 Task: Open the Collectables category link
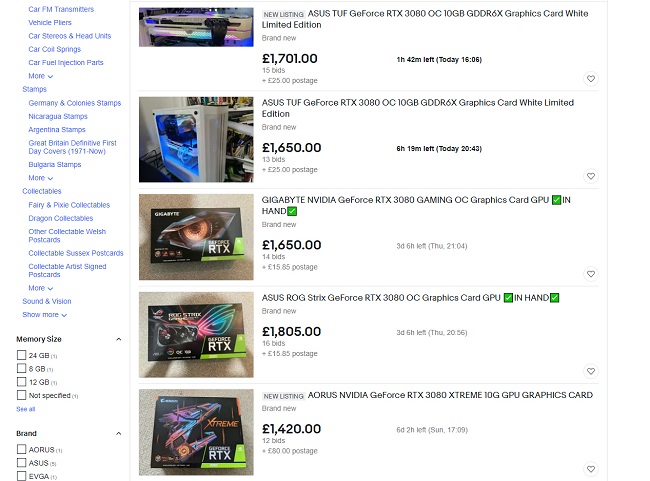pyautogui.click(x=42, y=191)
